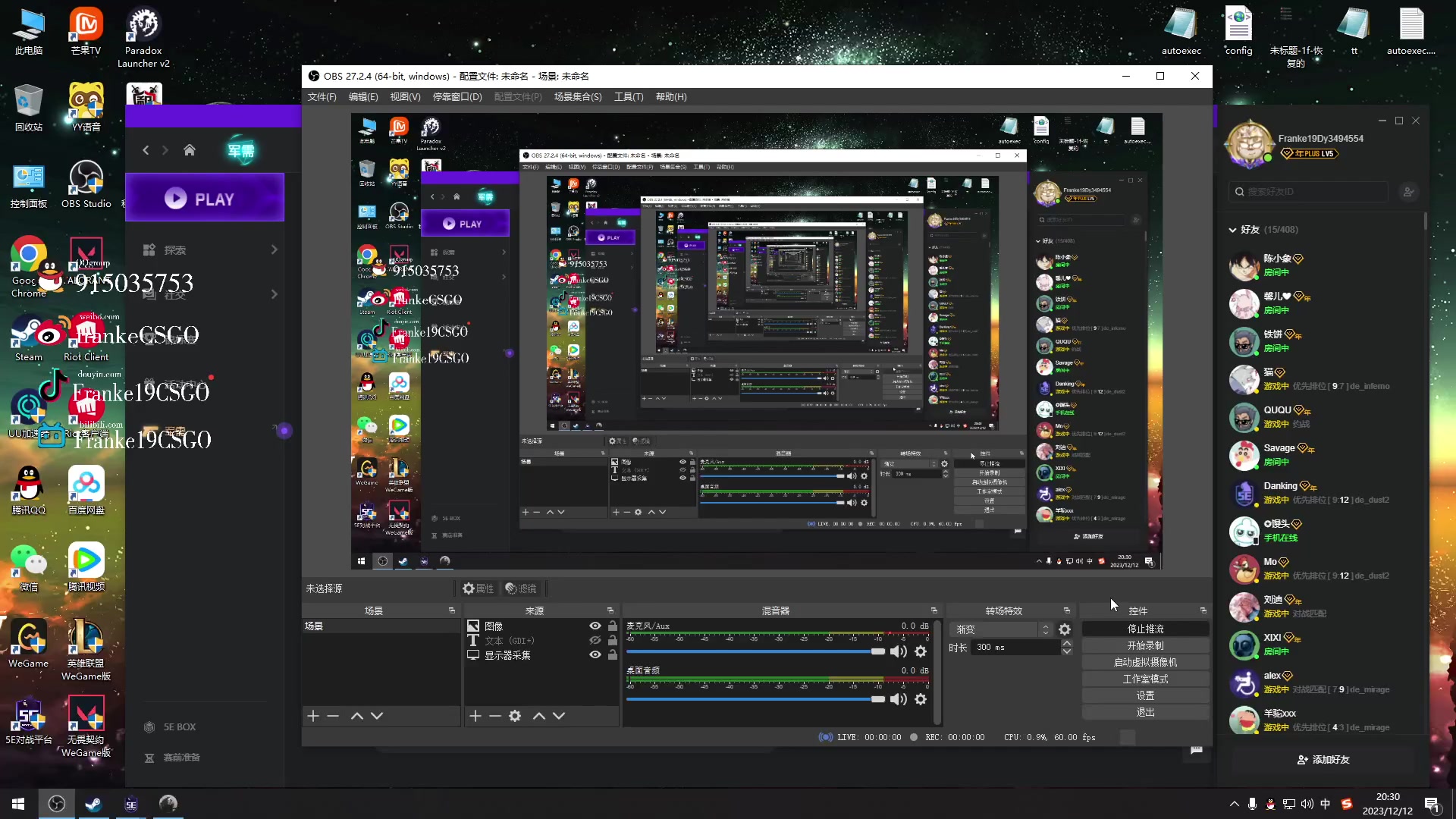Image resolution: width=1456 pixels, height=819 pixels.
Task: Toggle the lock on the 显示器采集 source
Action: click(x=613, y=654)
